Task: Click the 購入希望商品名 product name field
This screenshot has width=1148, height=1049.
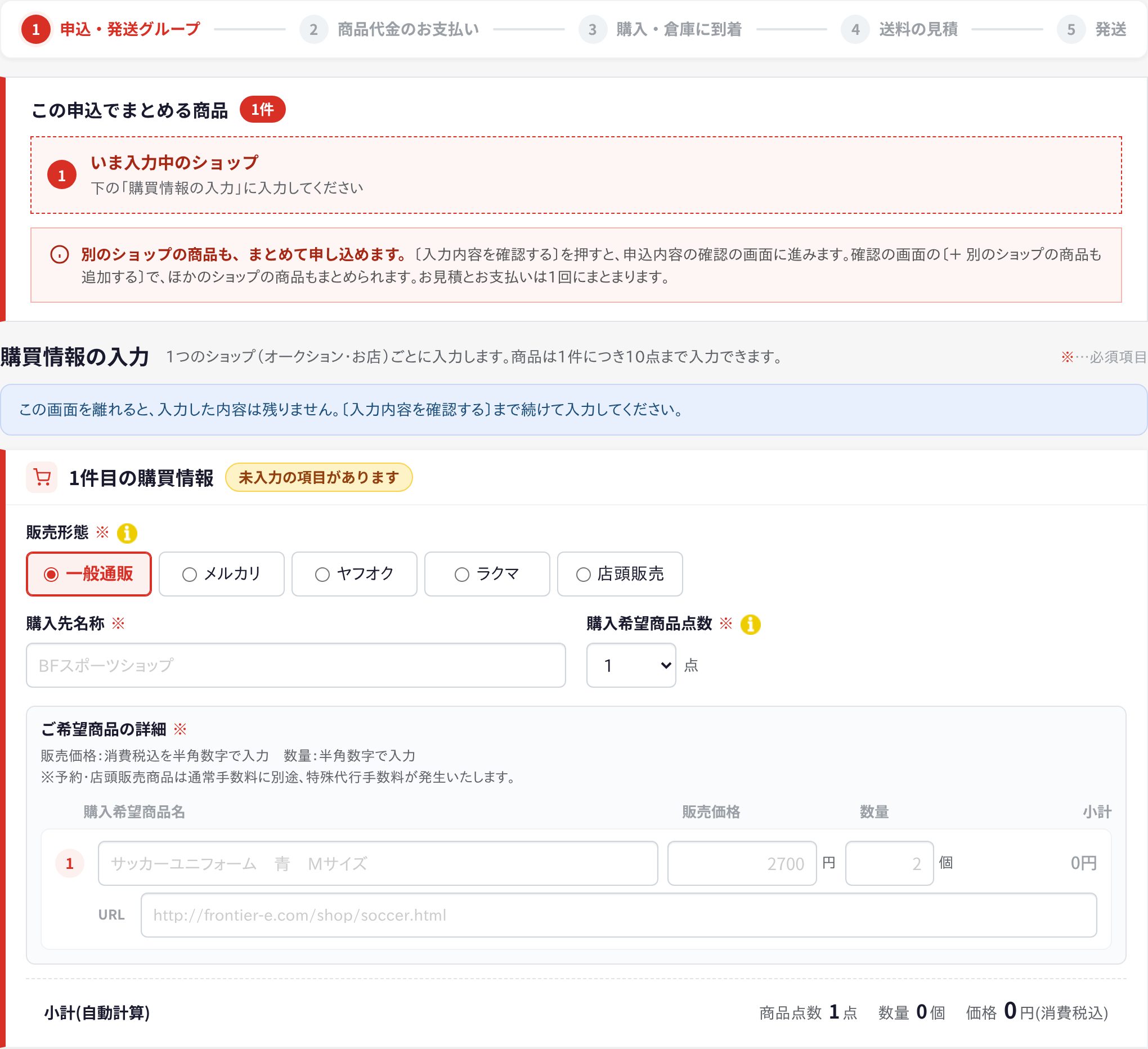Action: pos(378,863)
